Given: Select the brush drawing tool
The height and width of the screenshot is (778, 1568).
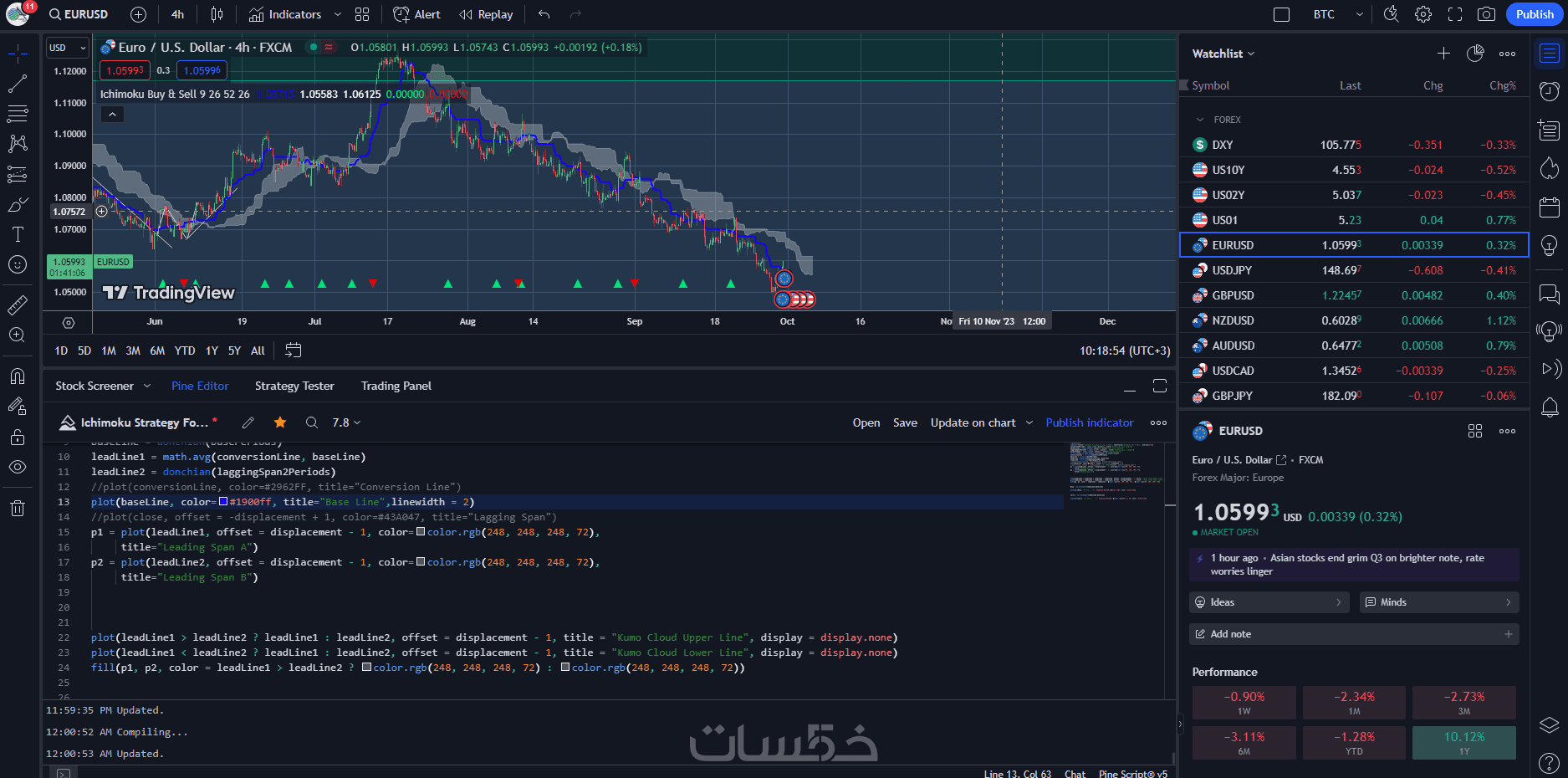Looking at the screenshot, I should (18, 204).
